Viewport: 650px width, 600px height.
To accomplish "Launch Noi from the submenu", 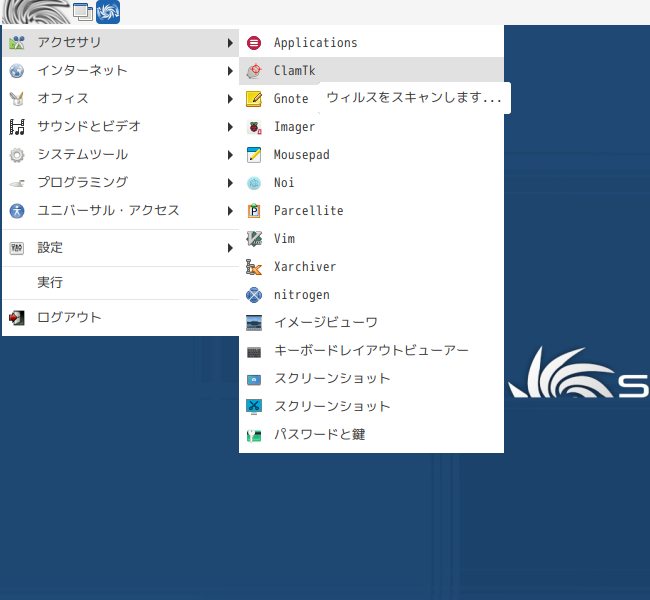I will click(x=371, y=183).
